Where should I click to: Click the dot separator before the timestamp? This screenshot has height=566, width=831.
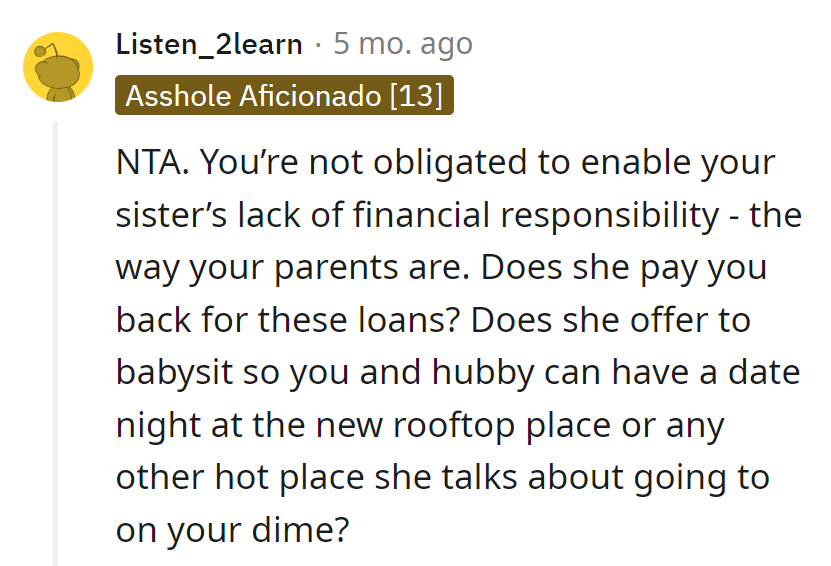coord(318,45)
